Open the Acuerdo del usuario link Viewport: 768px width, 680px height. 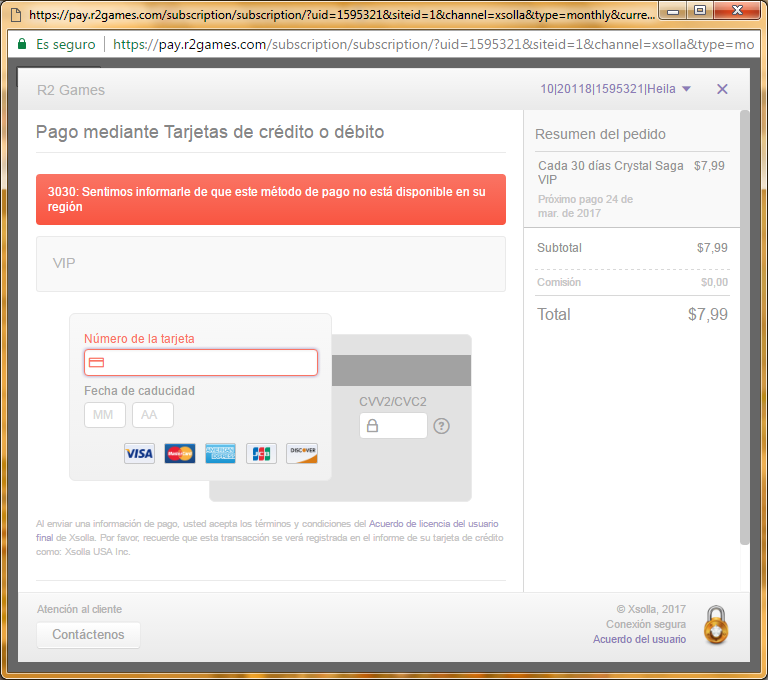(x=639, y=639)
